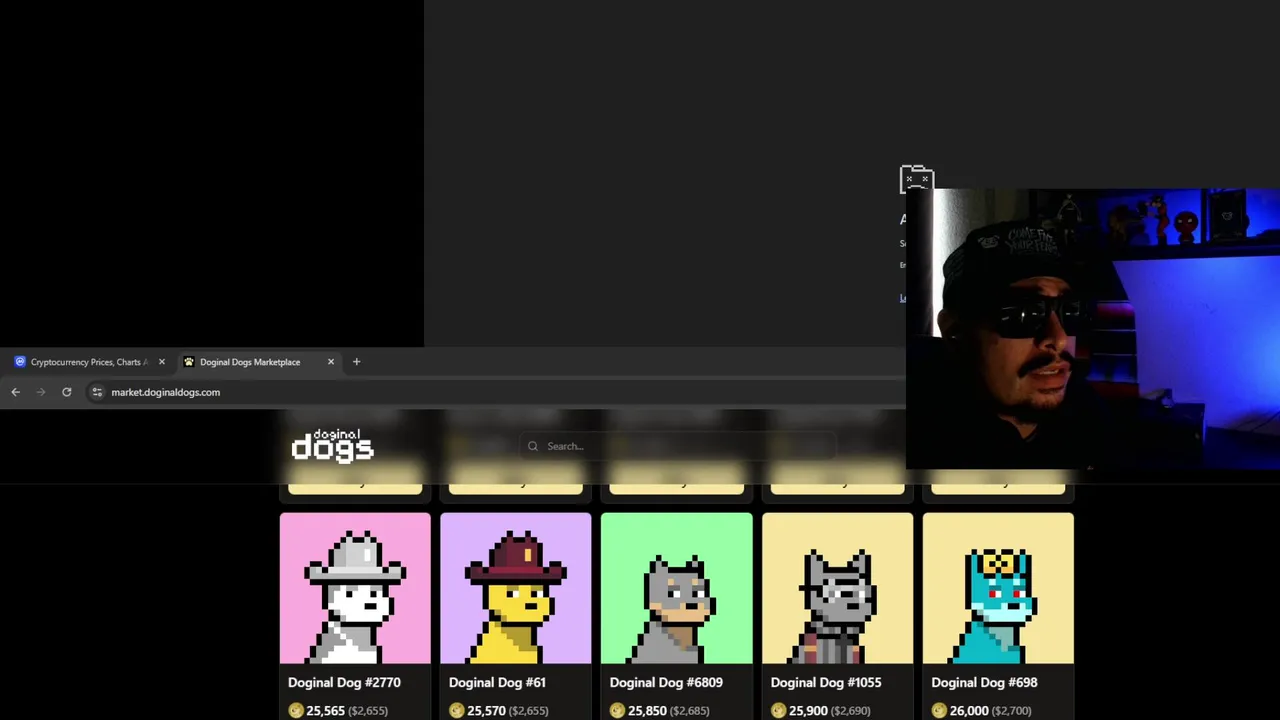The image size is (1280, 720).
Task: Open a new browser tab
Action: pos(356,362)
